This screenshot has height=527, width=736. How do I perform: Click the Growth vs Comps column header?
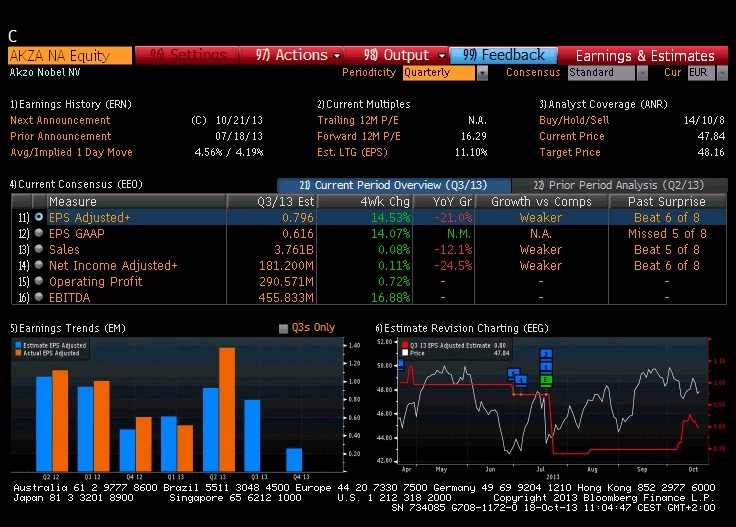click(541, 202)
